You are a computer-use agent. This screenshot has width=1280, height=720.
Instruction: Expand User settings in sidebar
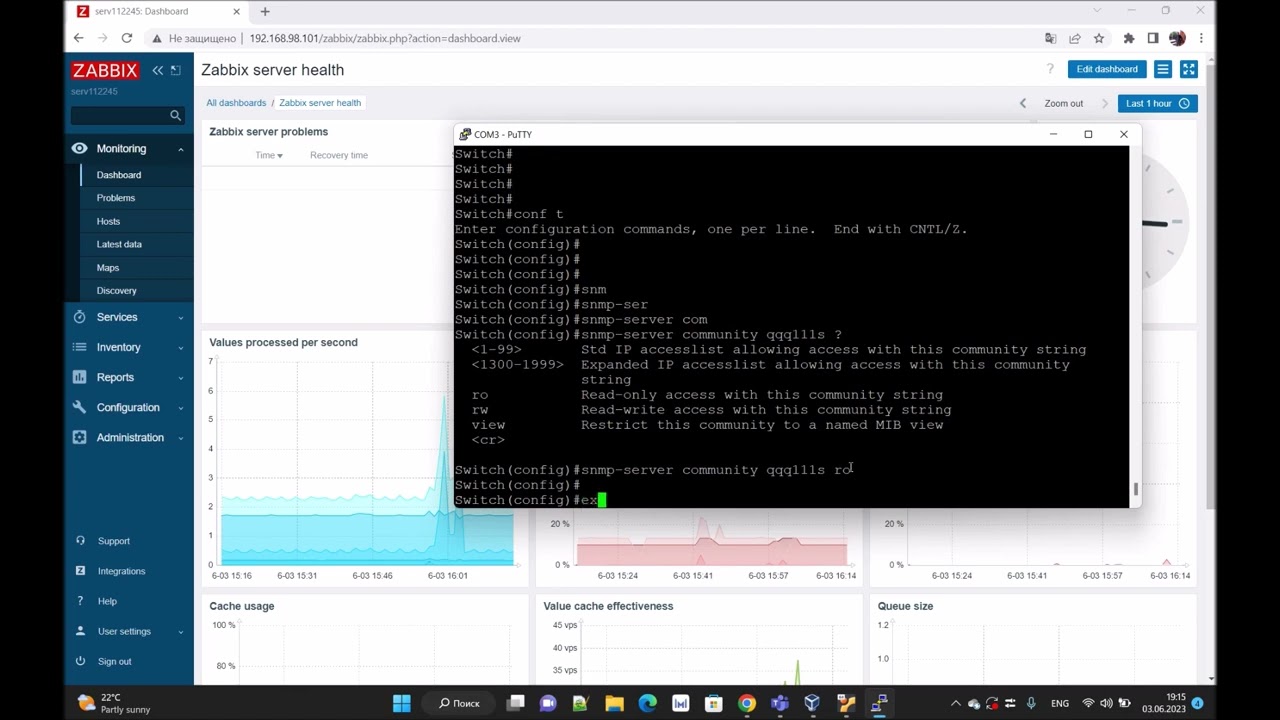129,631
